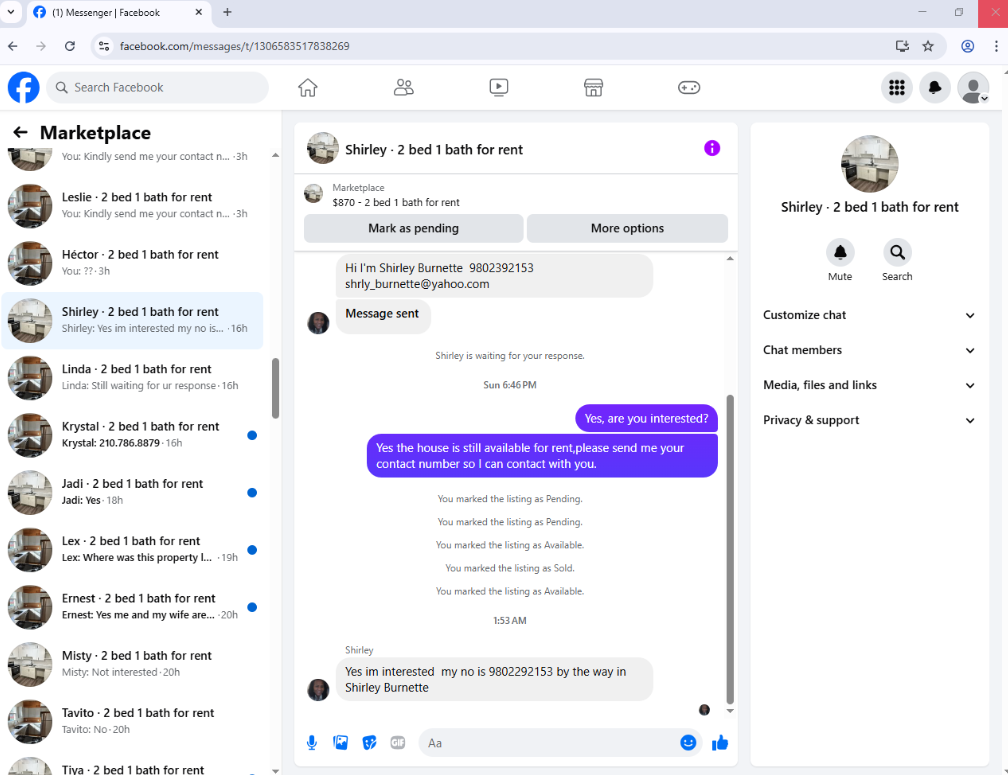The image size is (1008, 775).
Task: Mute the Shirley conversation
Action: (840, 253)
